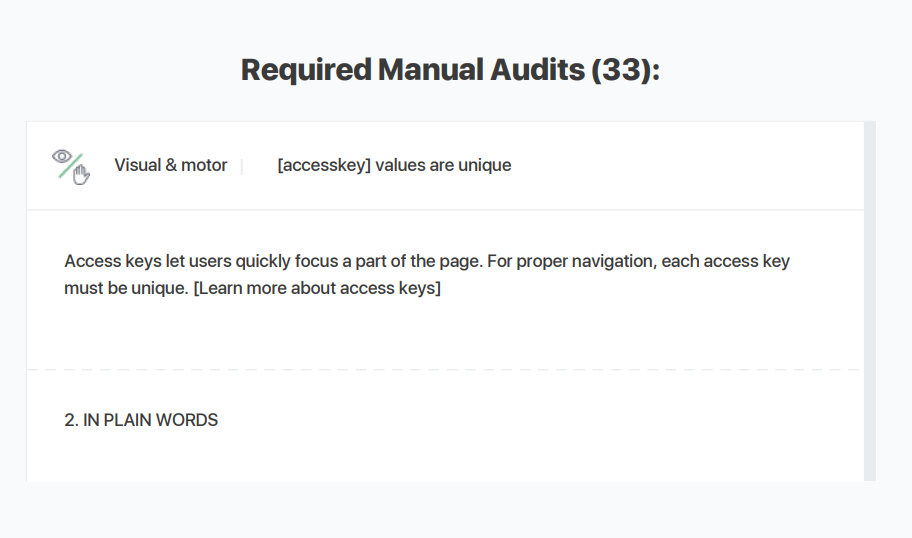Click the hand symbol in the category icon
Screen dimensions: 912x538
81,174
